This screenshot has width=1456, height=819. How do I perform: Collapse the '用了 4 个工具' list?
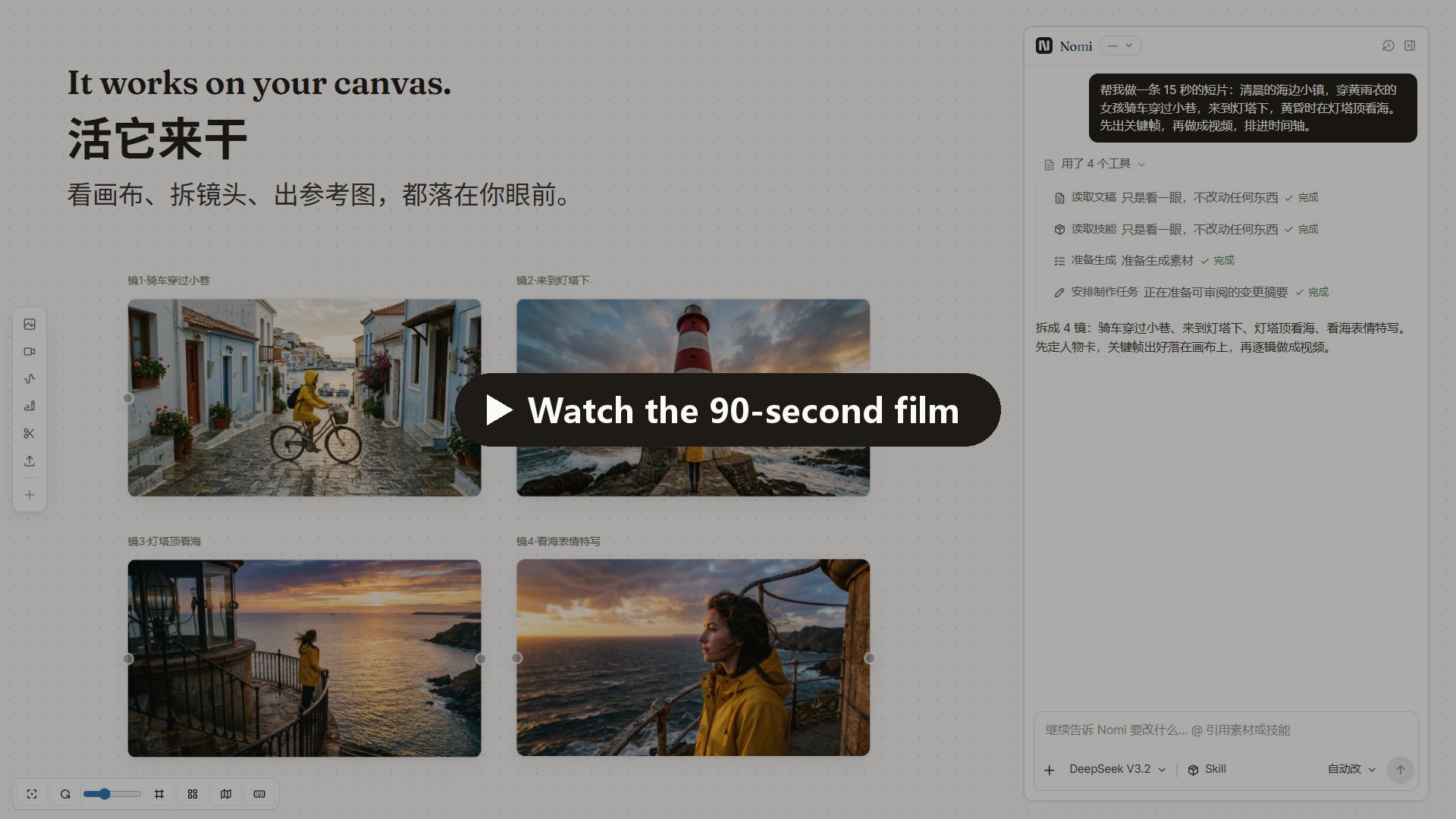click(x=1095, y=164)
